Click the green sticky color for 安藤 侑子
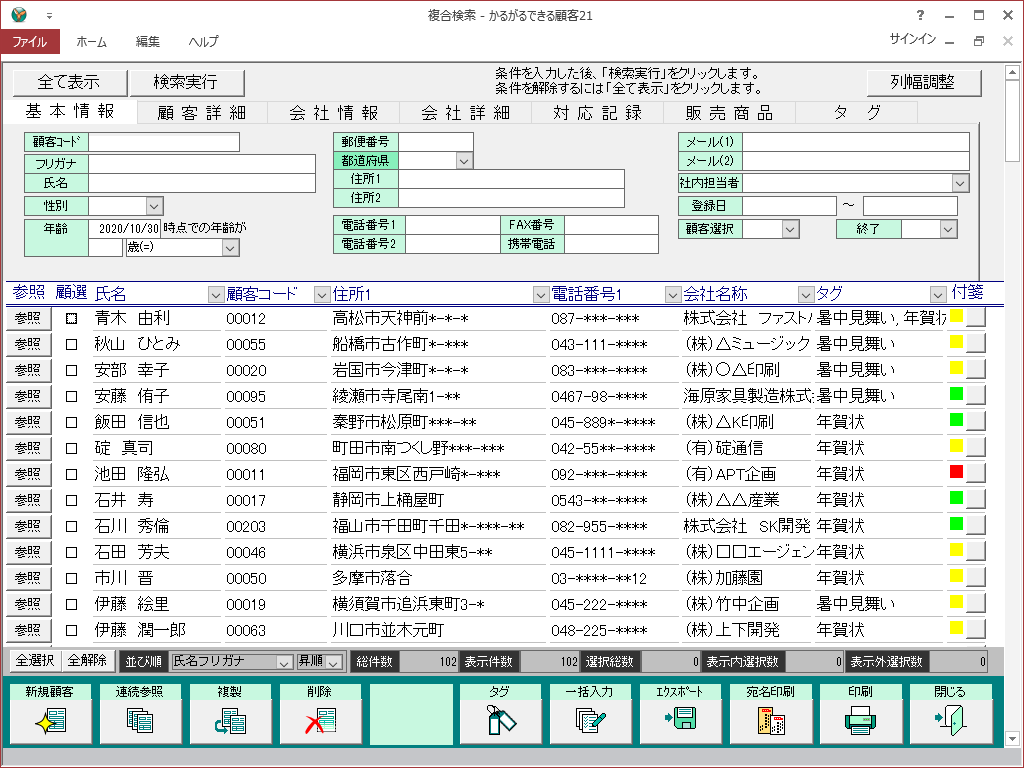Viewport: 1024px width, 768px height. [957, 393]
